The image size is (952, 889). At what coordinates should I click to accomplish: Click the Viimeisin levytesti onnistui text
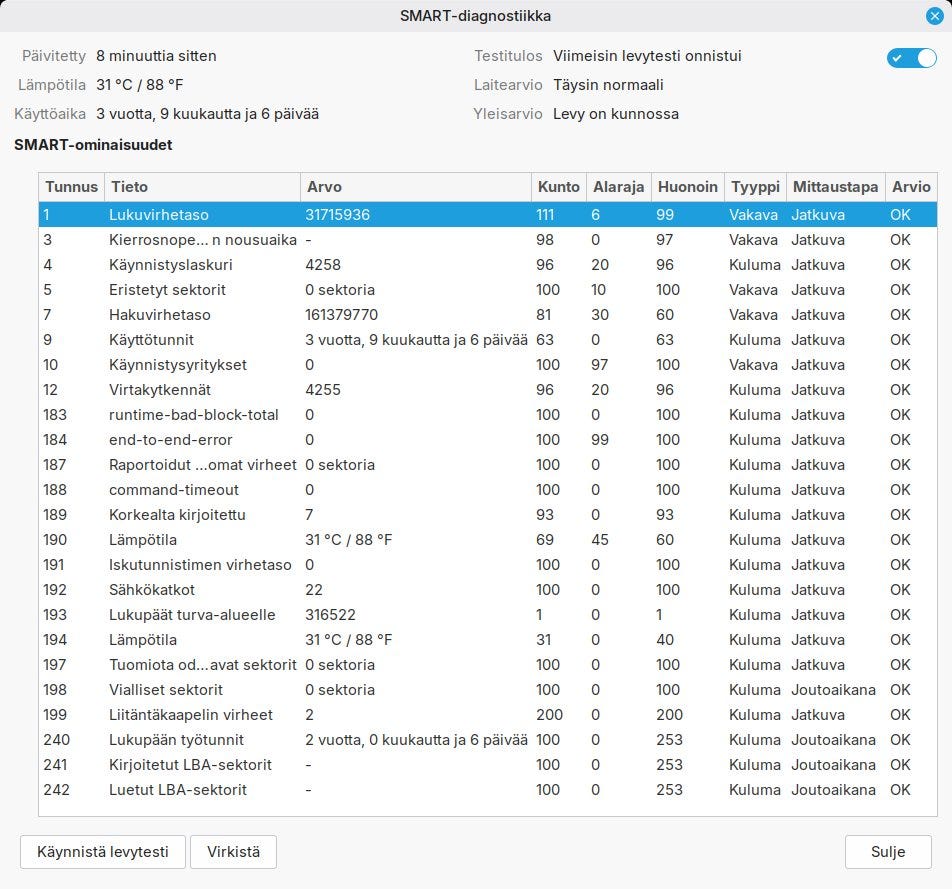(647, 56)
